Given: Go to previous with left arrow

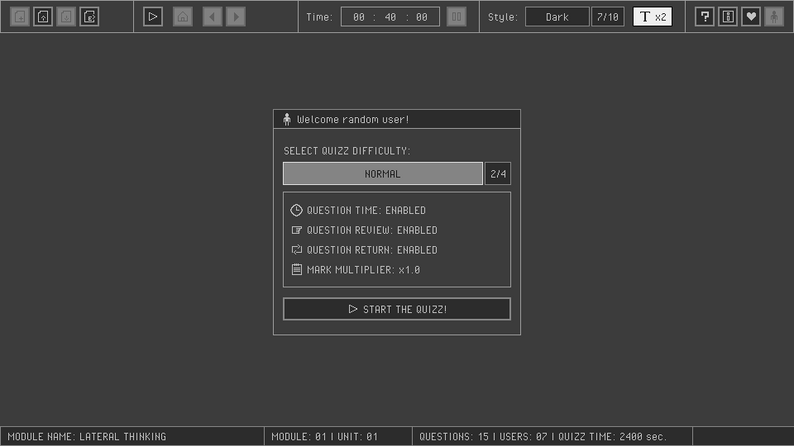Looking at the screenshot, I should click(212, 17).
